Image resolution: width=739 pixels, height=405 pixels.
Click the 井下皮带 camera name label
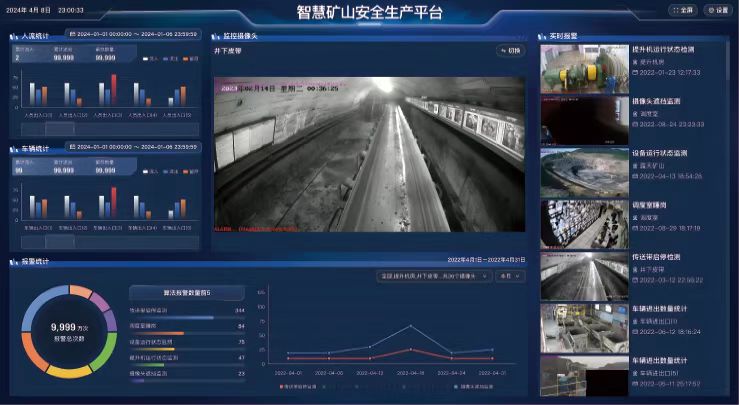pos(228,51)
